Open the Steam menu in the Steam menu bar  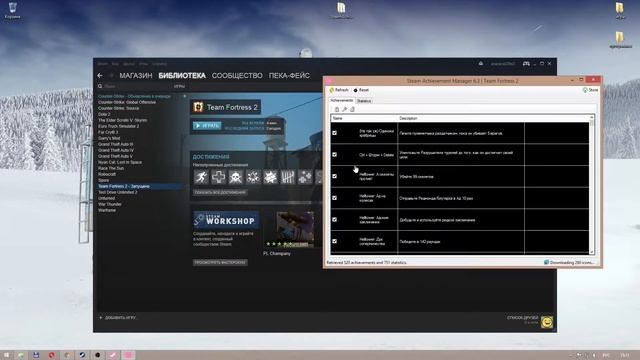point(102,64)
